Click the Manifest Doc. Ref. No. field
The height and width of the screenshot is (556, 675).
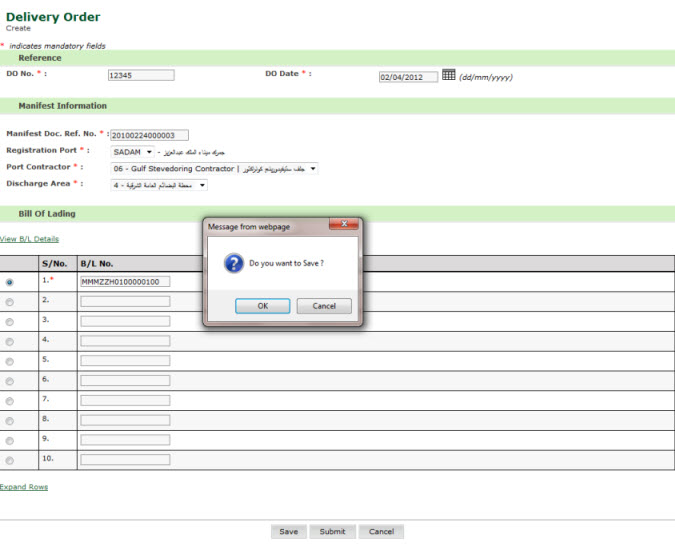coord(149,135)
